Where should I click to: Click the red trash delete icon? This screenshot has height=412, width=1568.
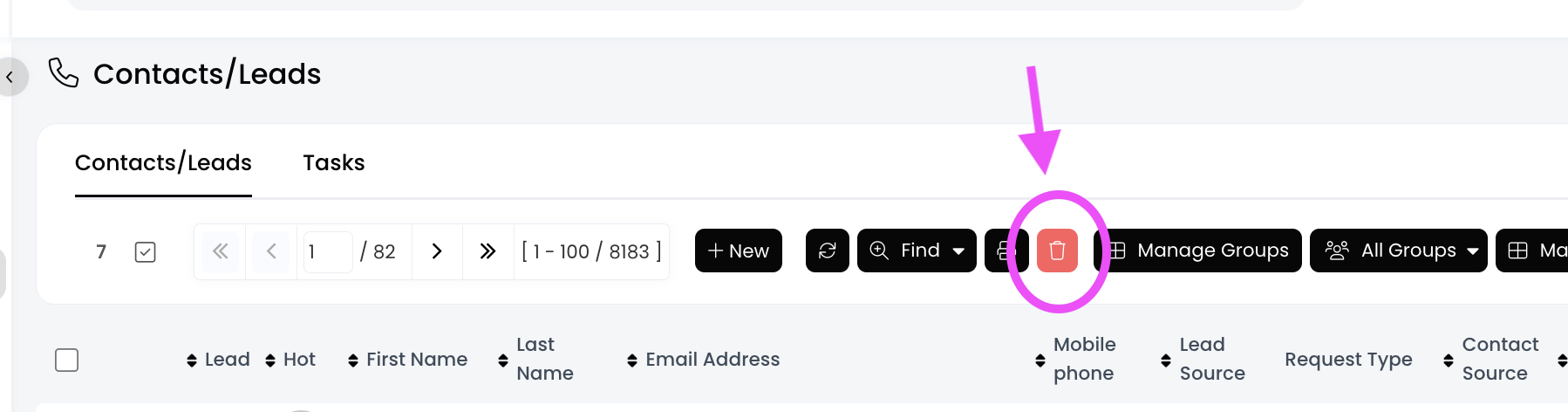coord(1057,251)
